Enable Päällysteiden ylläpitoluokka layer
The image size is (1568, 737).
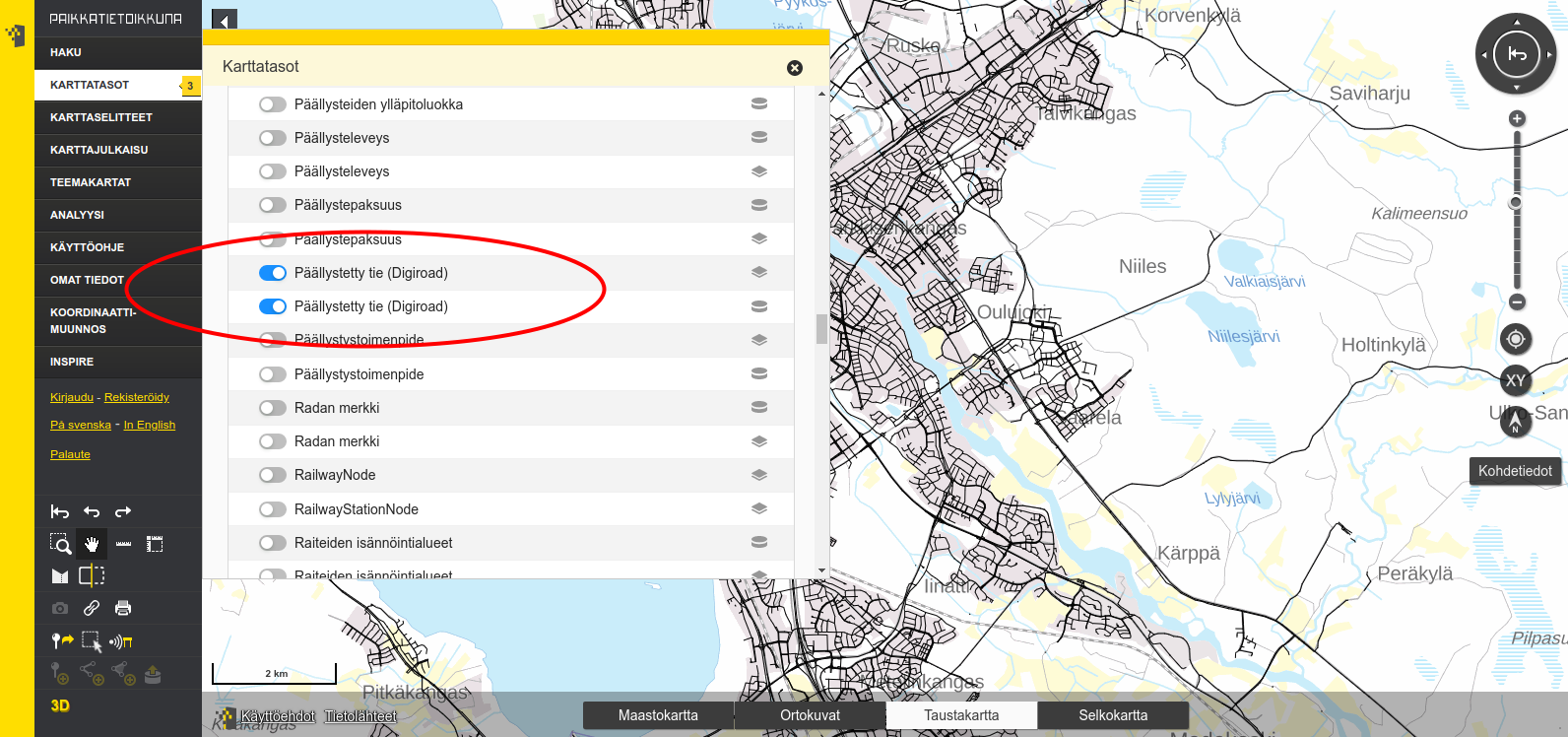pyautogui.click(x=273, y=104)
